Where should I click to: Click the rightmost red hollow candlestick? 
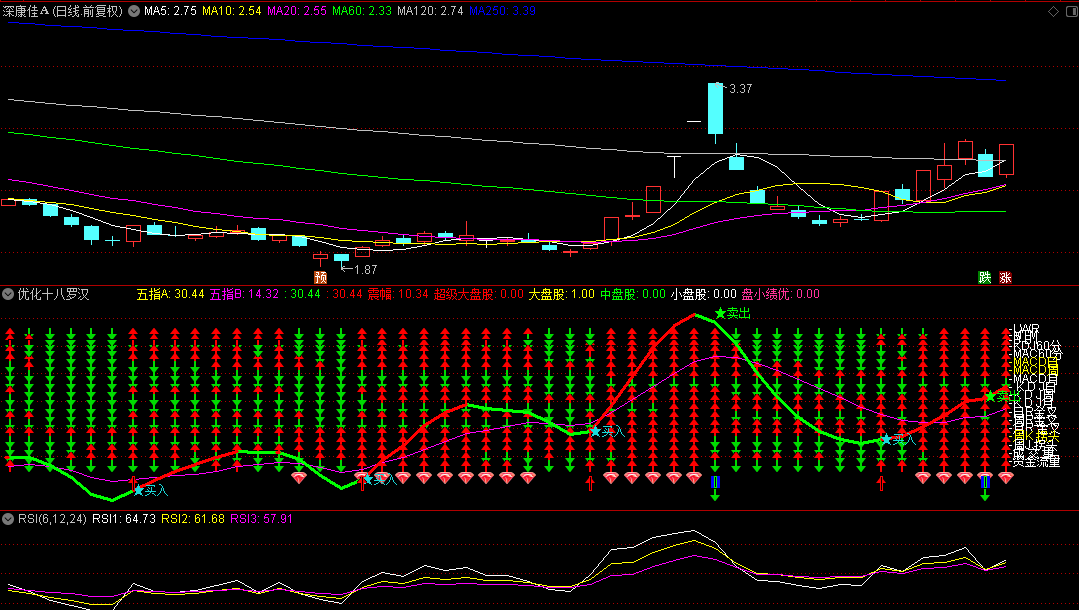1006,160
